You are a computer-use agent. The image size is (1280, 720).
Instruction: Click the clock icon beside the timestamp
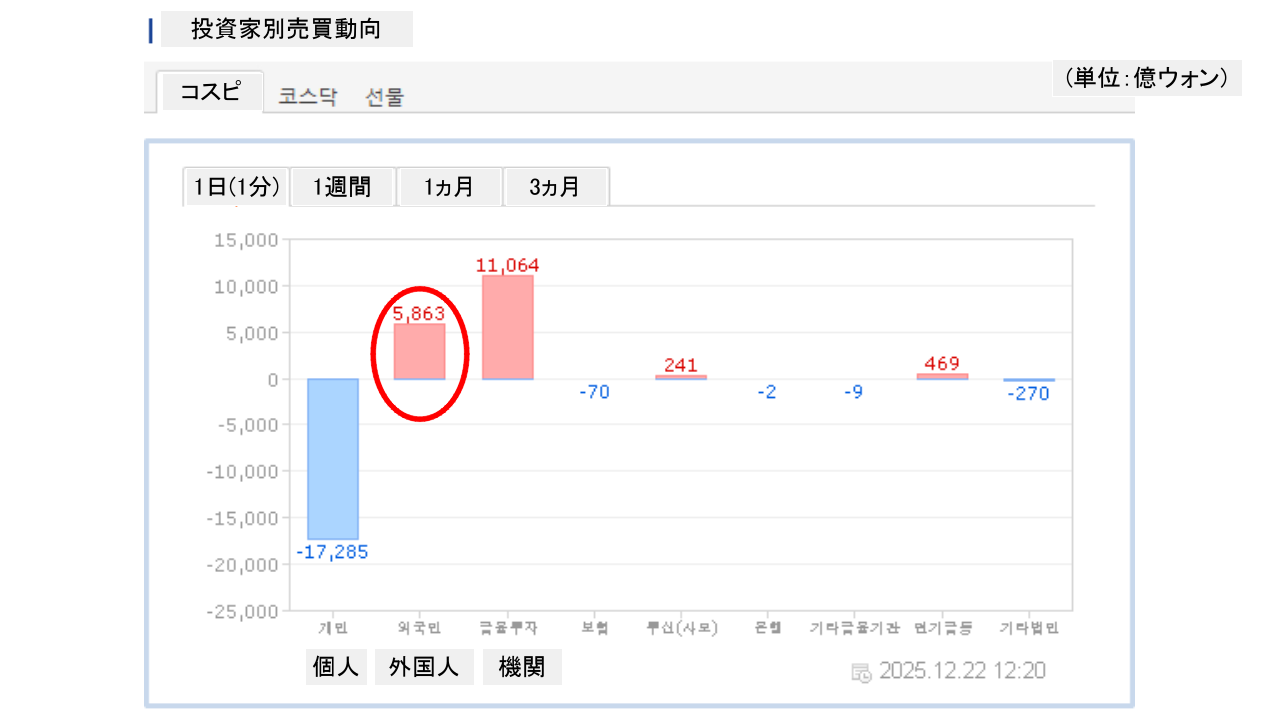point(861,671)
